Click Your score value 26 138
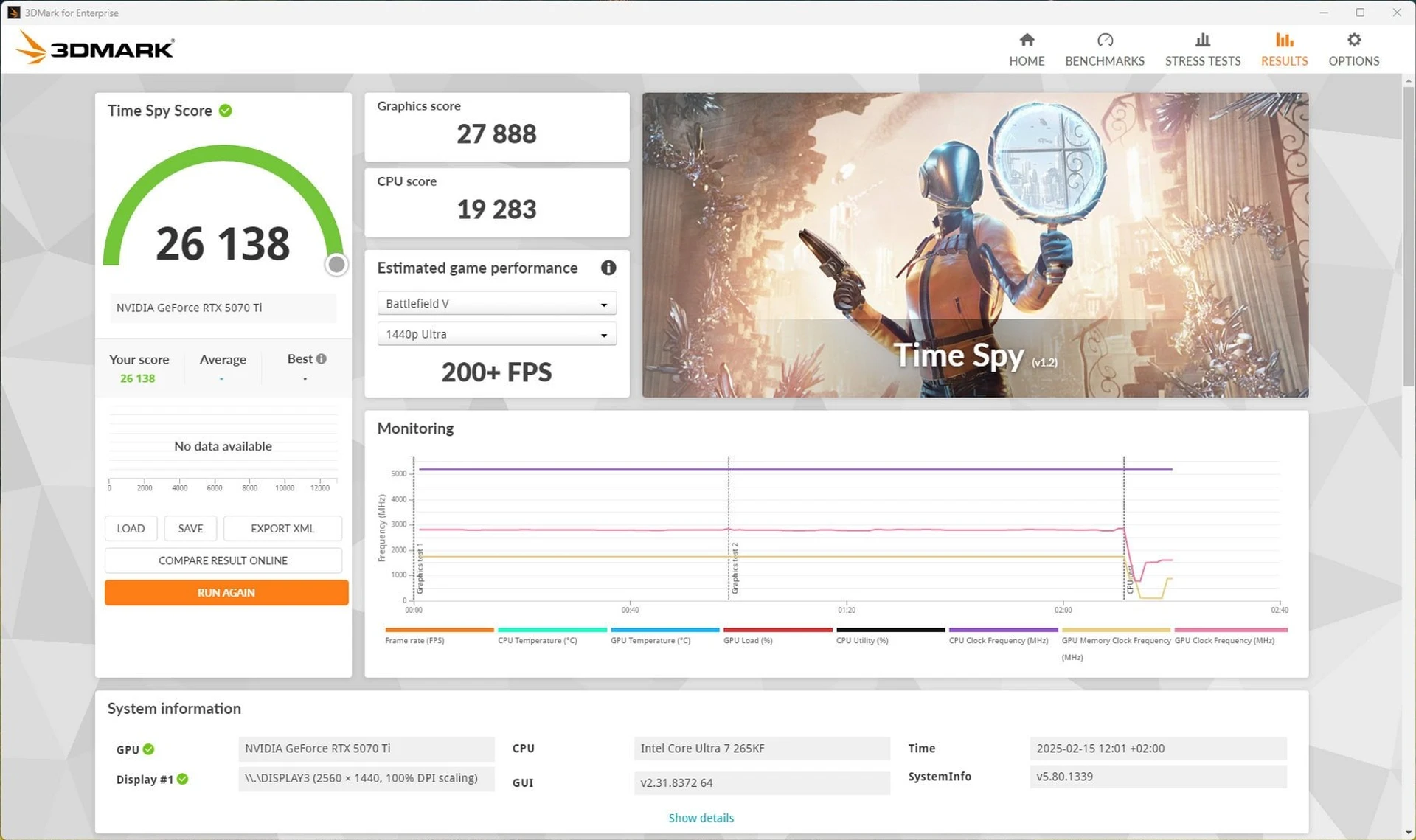The width and height of the screenshot is (1416, 840). coord(138,378)
